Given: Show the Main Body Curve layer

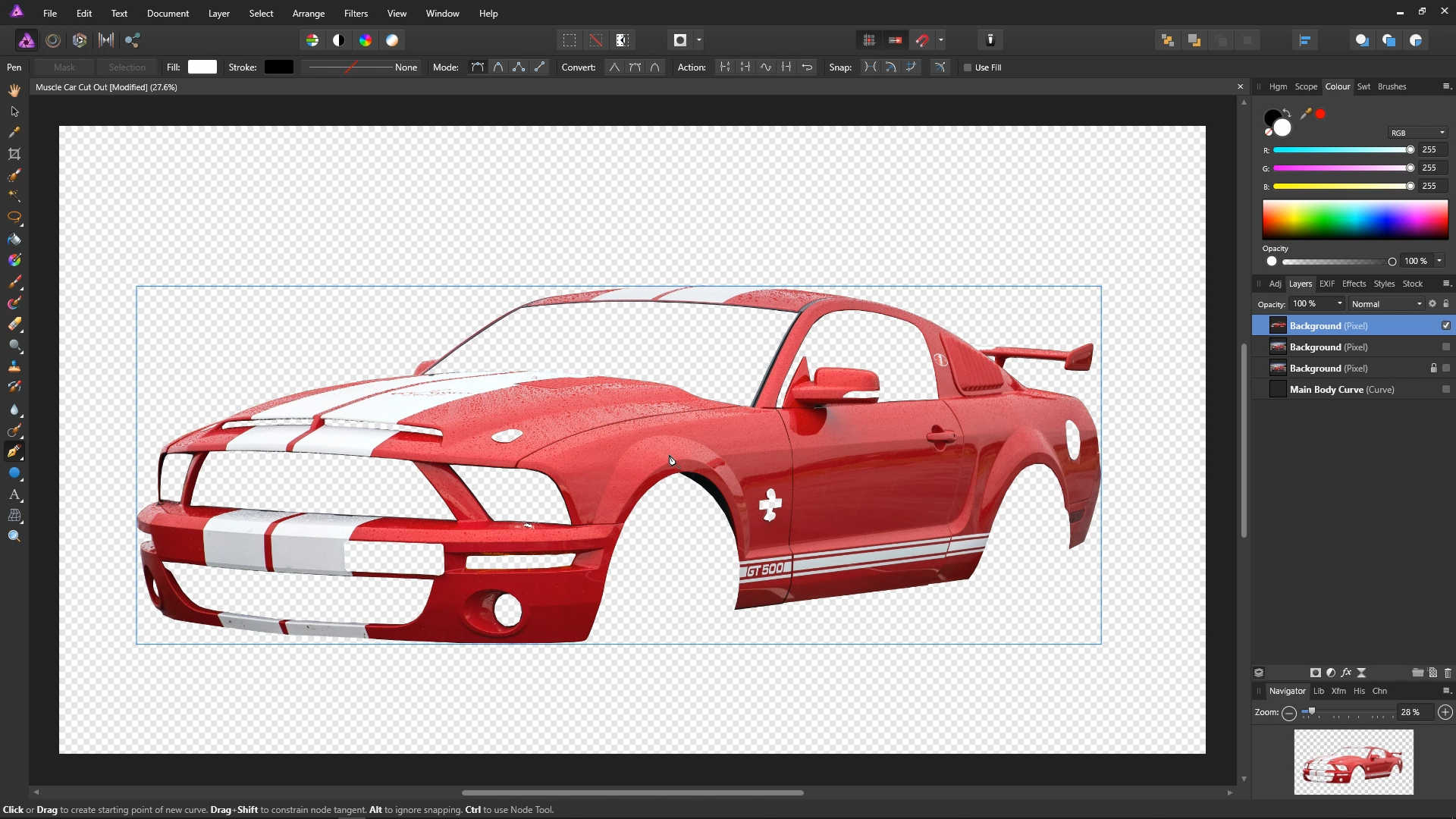Looking at the screenshot, I should tap(1446, 389).
